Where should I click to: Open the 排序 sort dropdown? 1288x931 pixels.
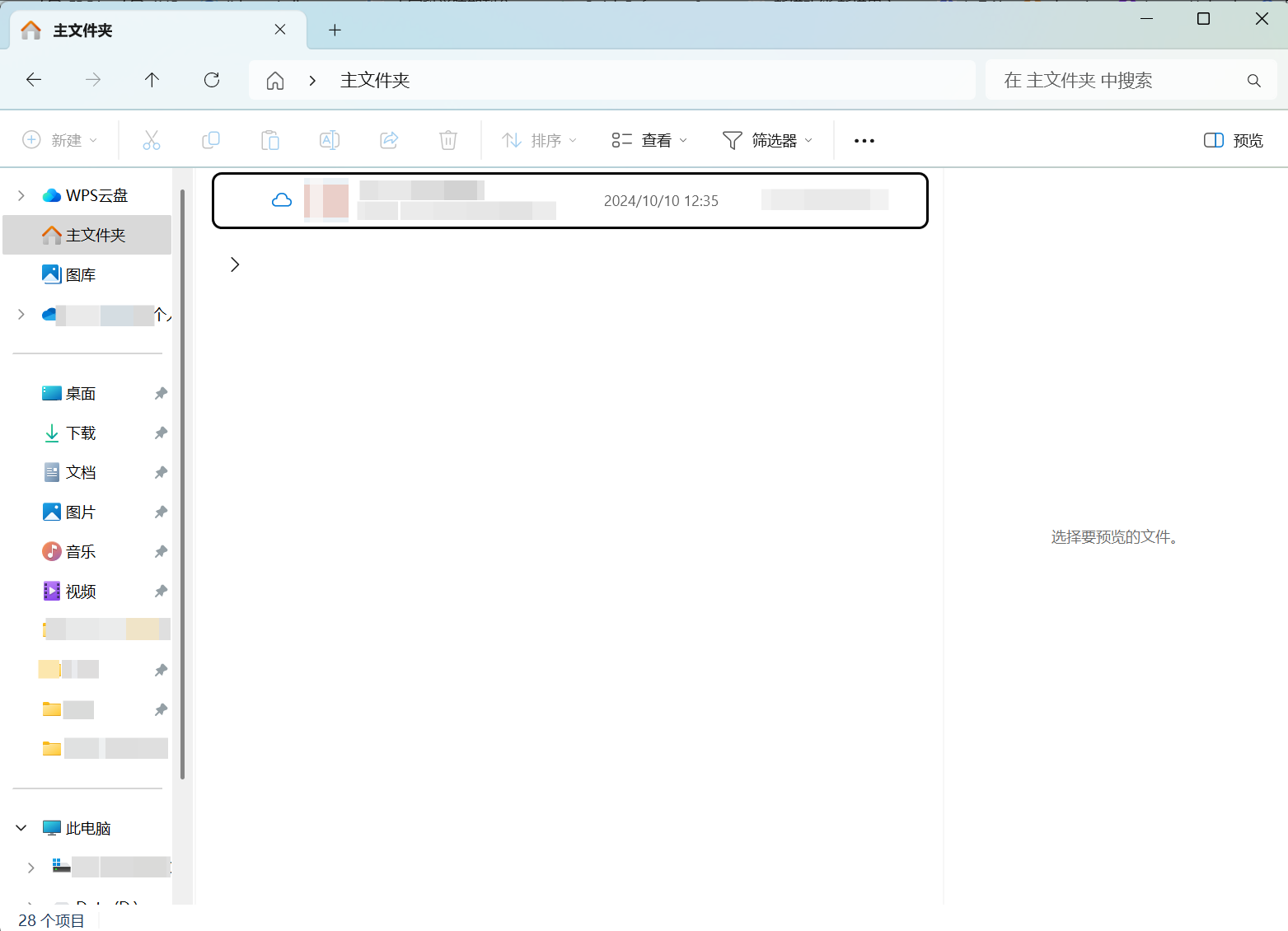coord(538,140)
